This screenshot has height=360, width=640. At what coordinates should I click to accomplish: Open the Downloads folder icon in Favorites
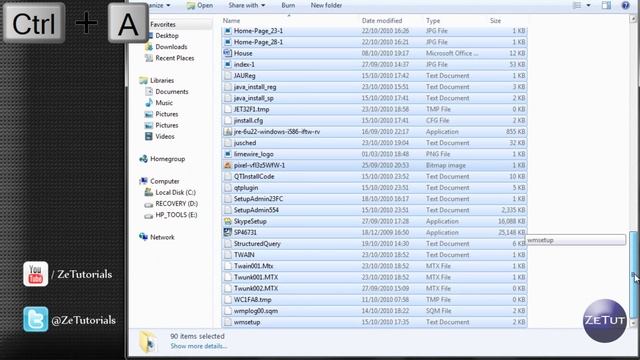[149, 47]
